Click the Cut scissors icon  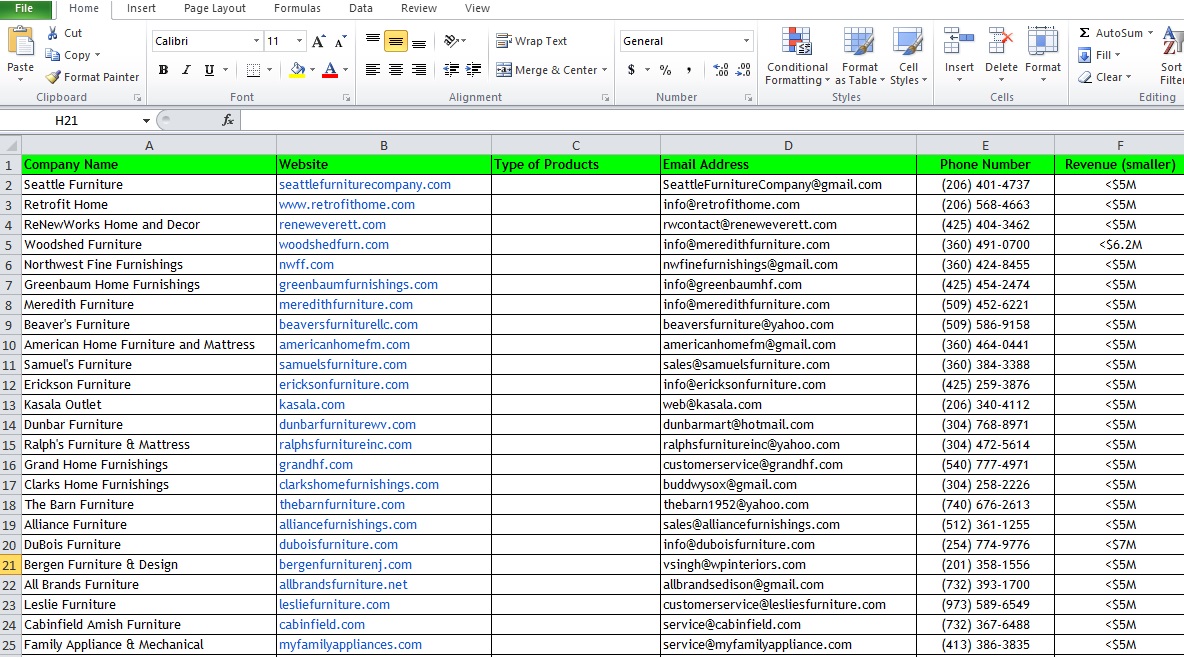(x=53, y=33)
